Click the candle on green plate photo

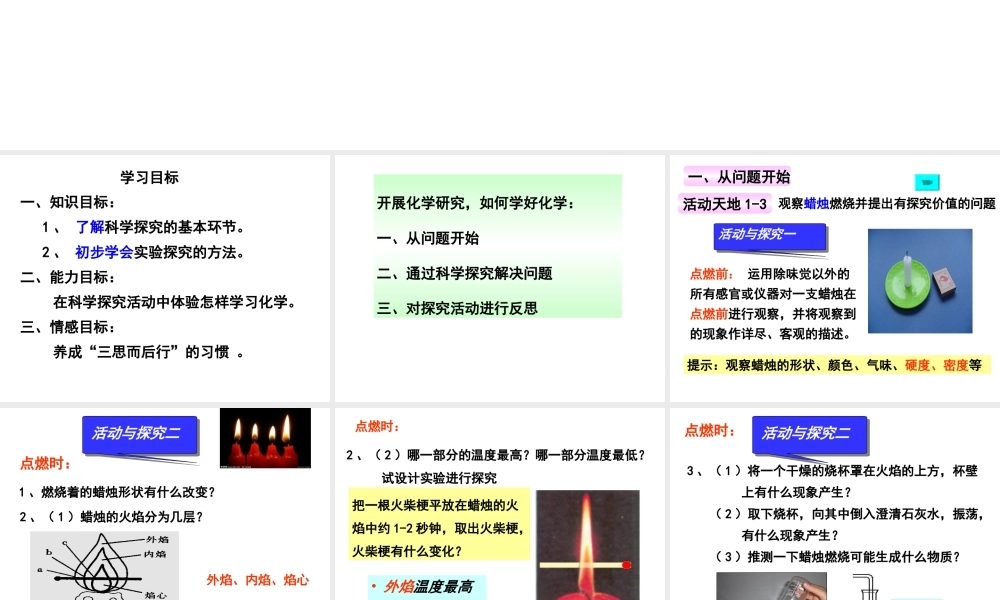click(919, 281)
